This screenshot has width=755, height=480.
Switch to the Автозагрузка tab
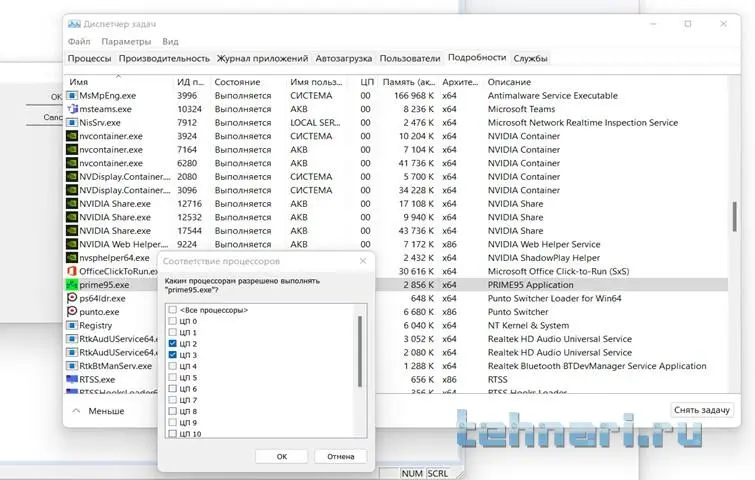click(344, 58)
